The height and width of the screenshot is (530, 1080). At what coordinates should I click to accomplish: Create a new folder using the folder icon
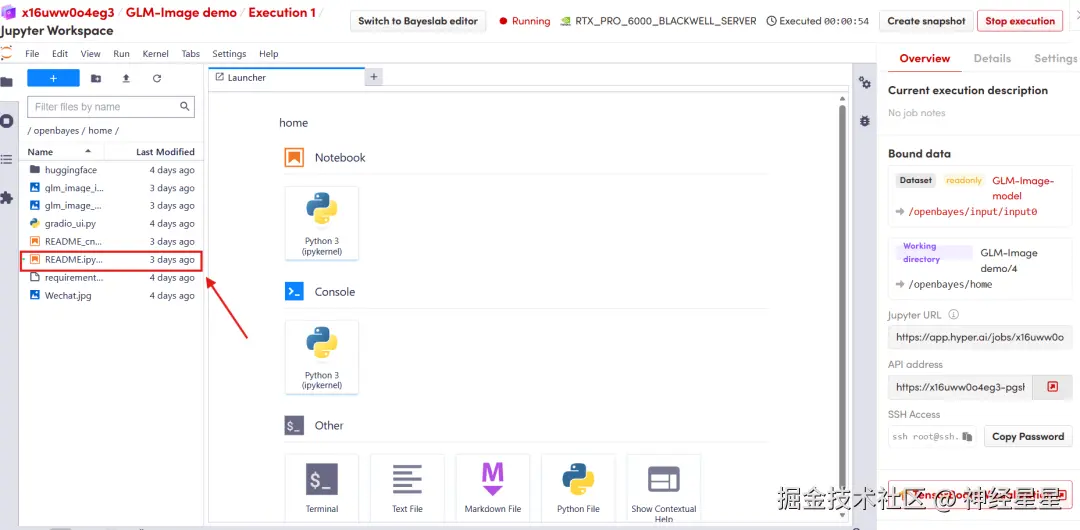tap(96, 79)
